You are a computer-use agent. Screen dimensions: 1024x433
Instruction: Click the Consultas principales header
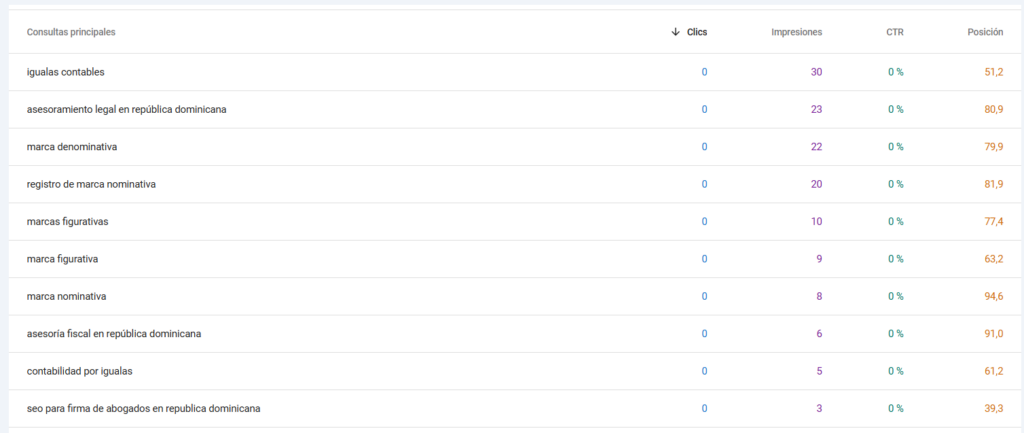click(x=71, y=32)
